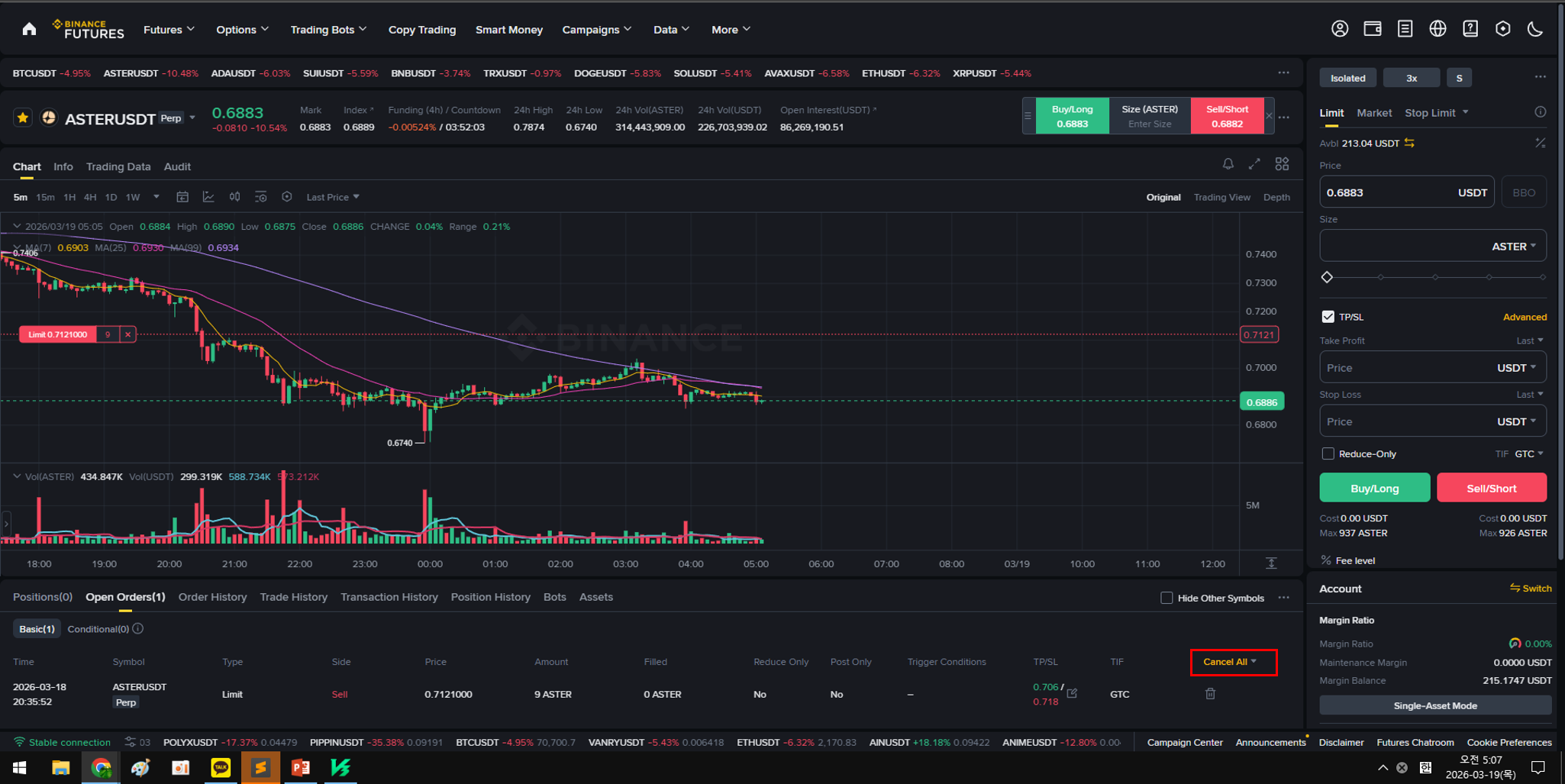Open the Trading Bots dropdown menu
Viewport: 1565px width, 784px height.
point(328,30)
